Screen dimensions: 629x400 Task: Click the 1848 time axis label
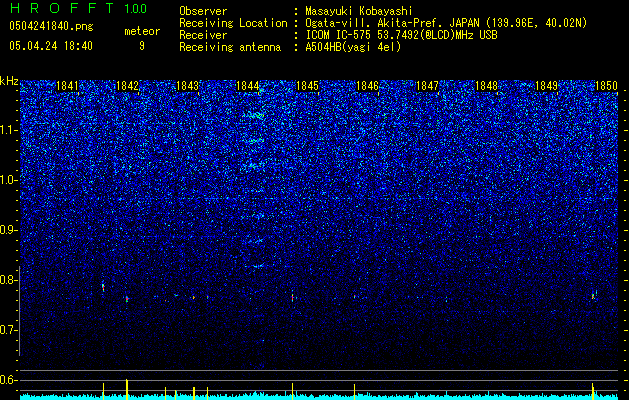click(487, 86)
